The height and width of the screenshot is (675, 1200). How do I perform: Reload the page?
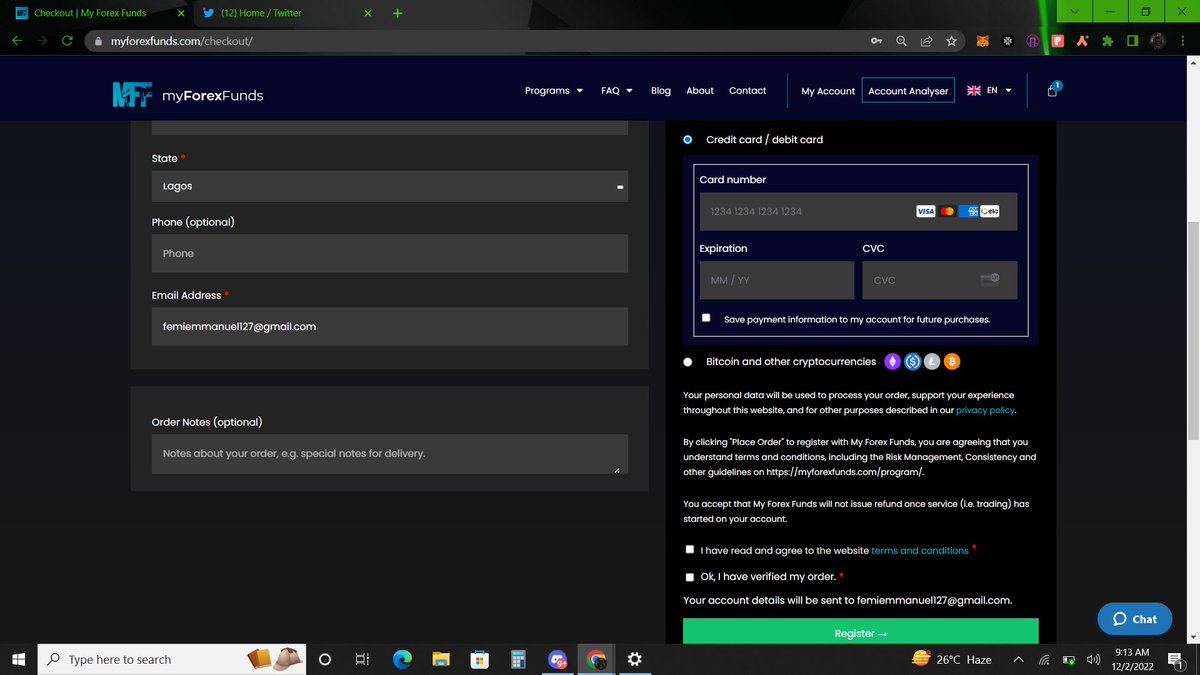coord(67,41)
